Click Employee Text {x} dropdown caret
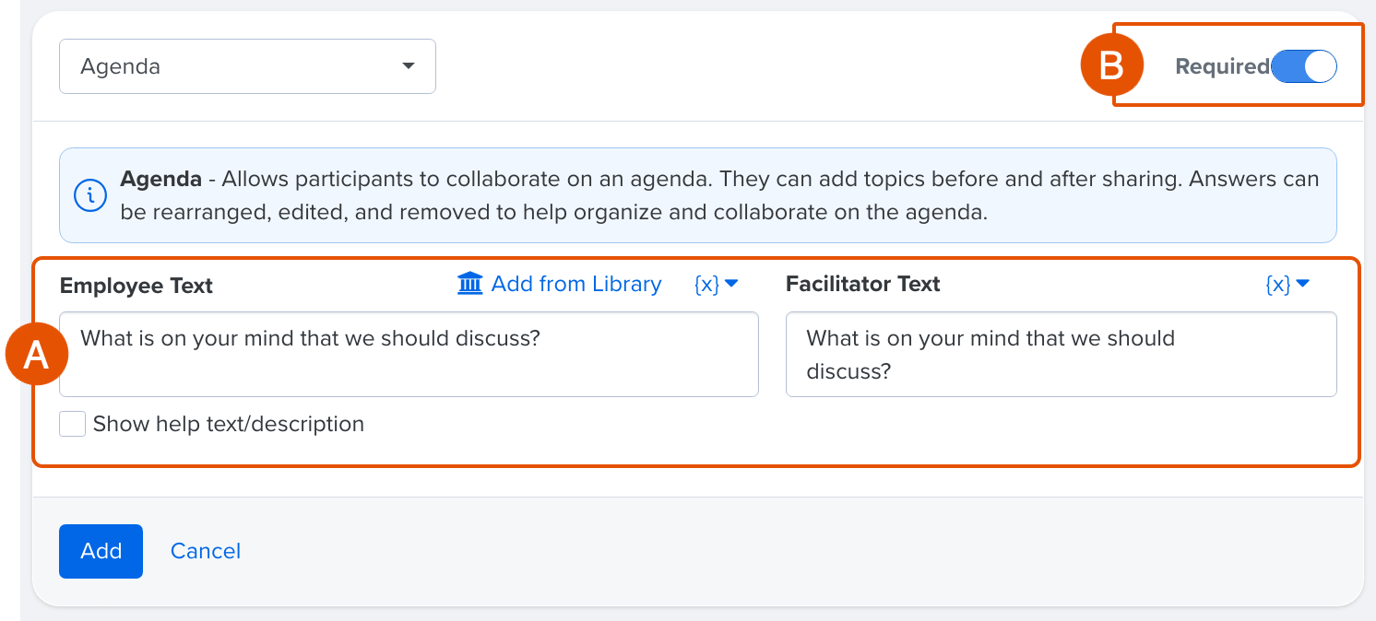Image resolution: width=1376 pixels, height=621 pixels. 731,284
